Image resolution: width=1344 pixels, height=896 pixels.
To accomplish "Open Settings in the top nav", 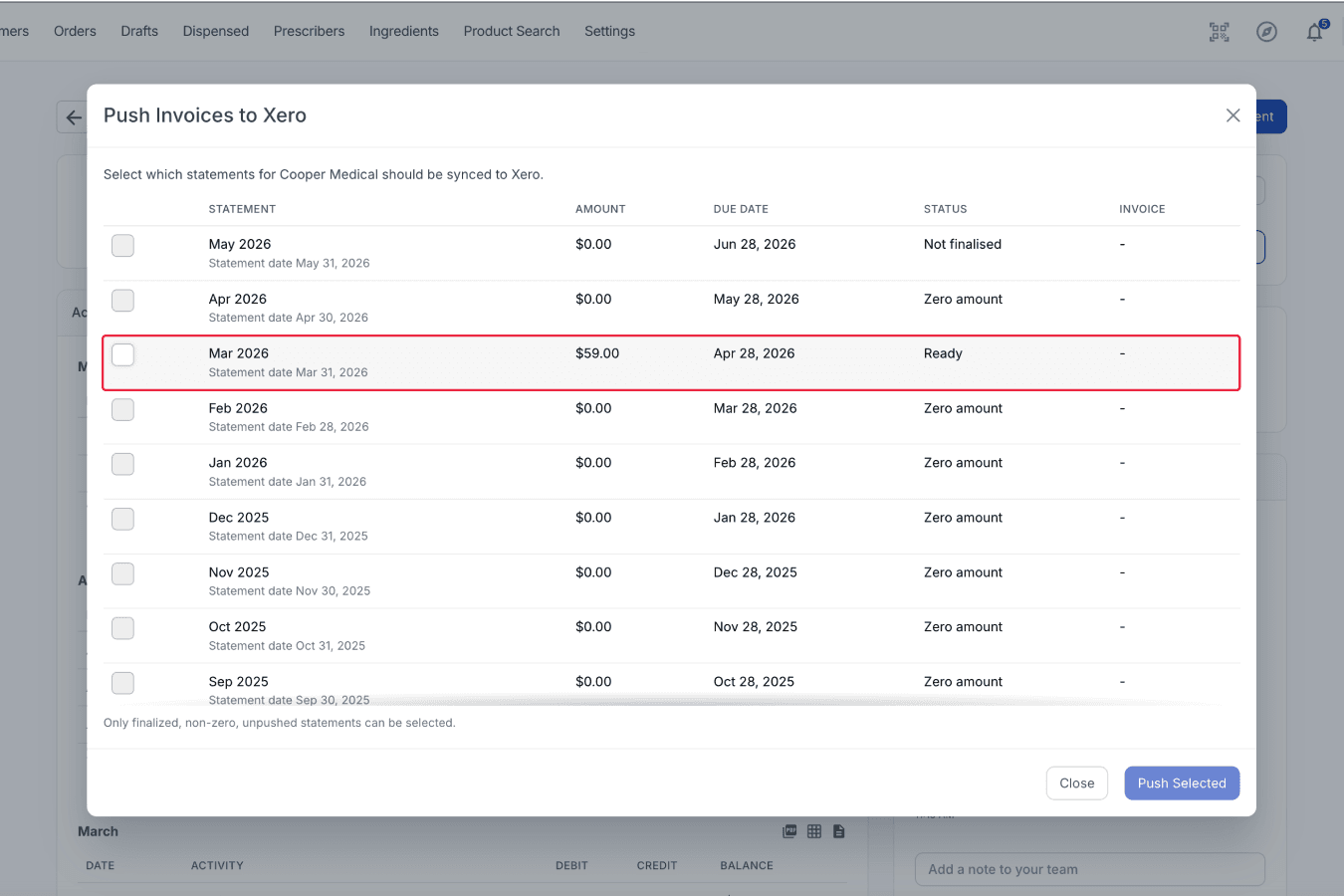I will 609,31.
